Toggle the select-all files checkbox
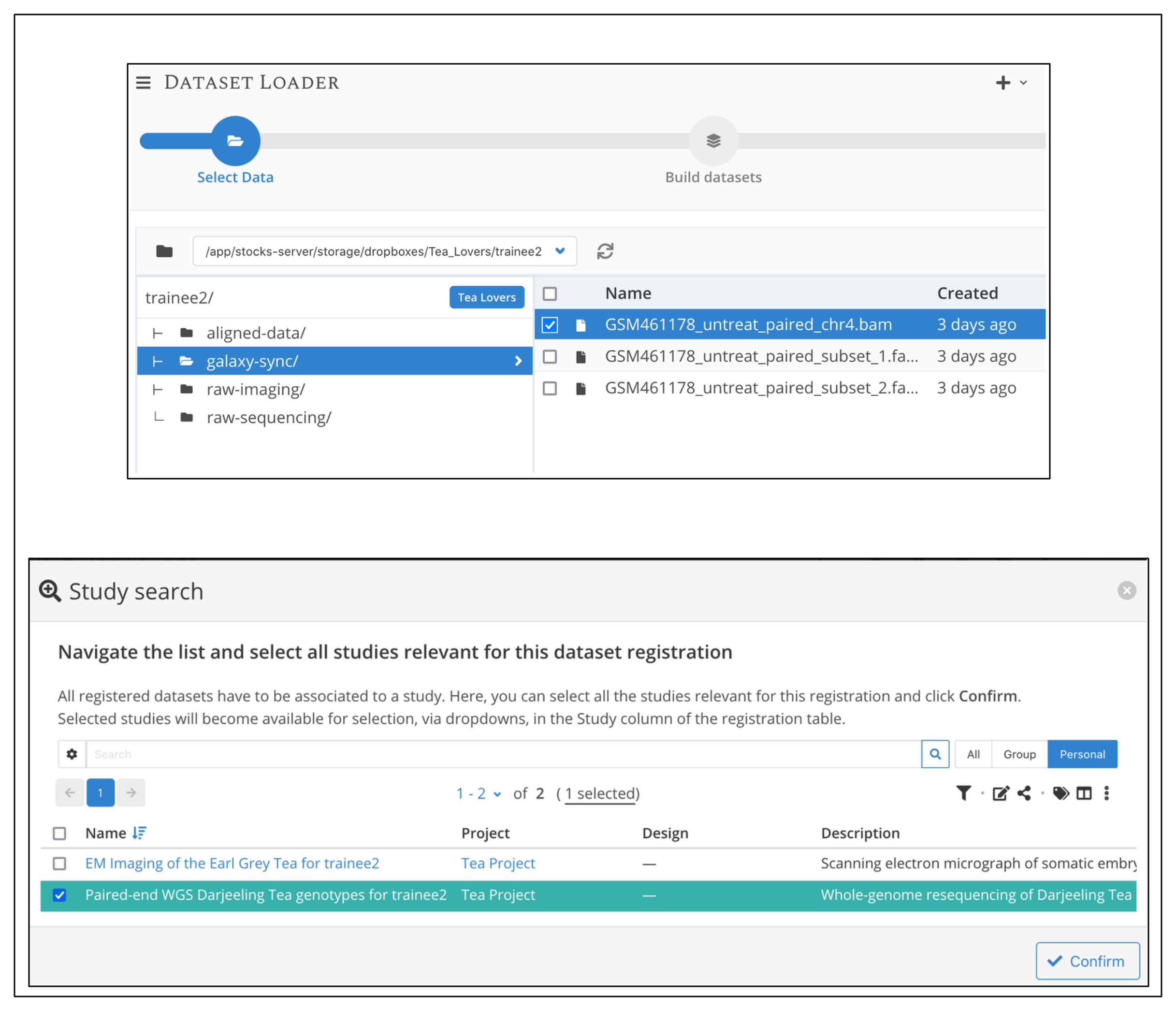 tap(550, 293)
